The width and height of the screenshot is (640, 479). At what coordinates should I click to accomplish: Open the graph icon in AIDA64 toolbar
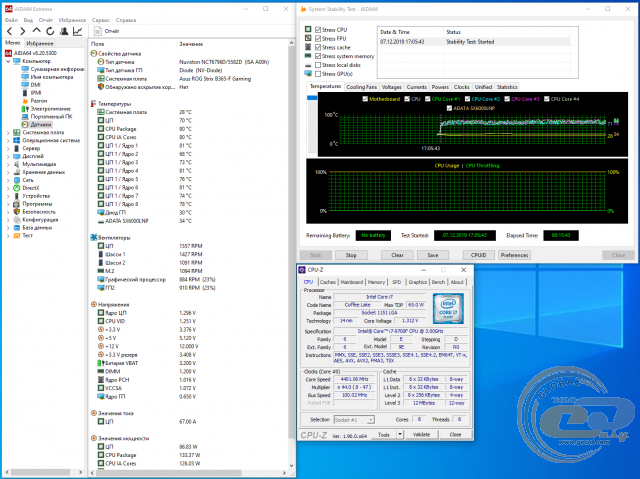pos(77,31)
